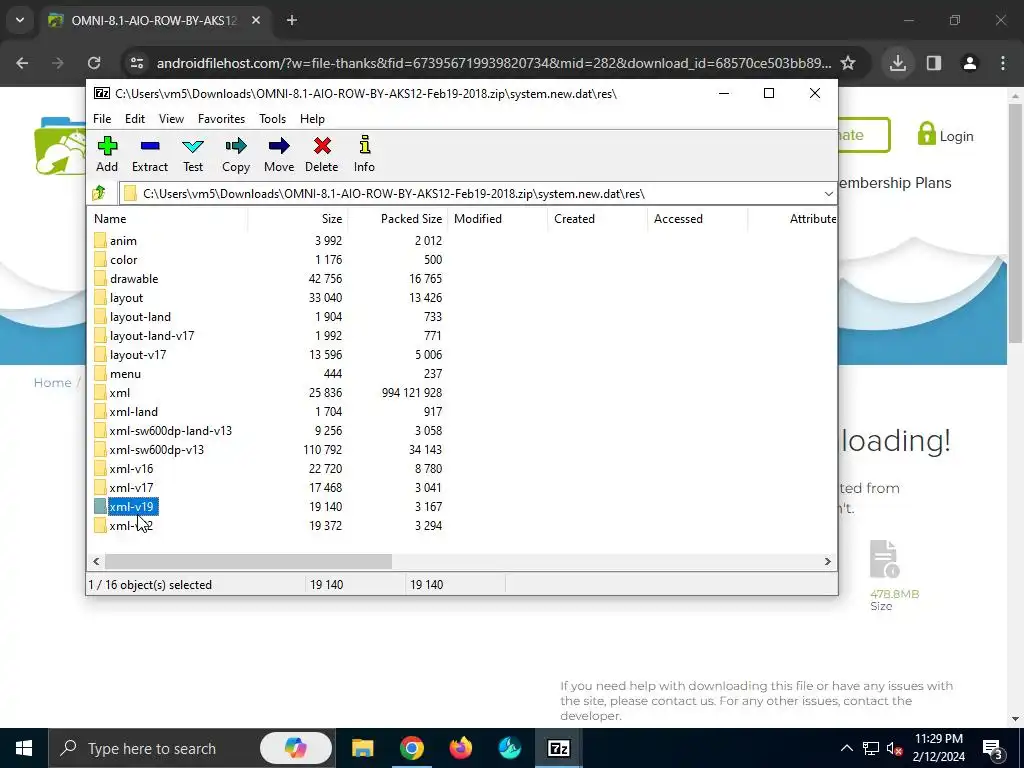Image resolution: width=1024 pixels, height=768 pixels.
Task: Click the 7-Zip taskbar icon
Action: 558,748
